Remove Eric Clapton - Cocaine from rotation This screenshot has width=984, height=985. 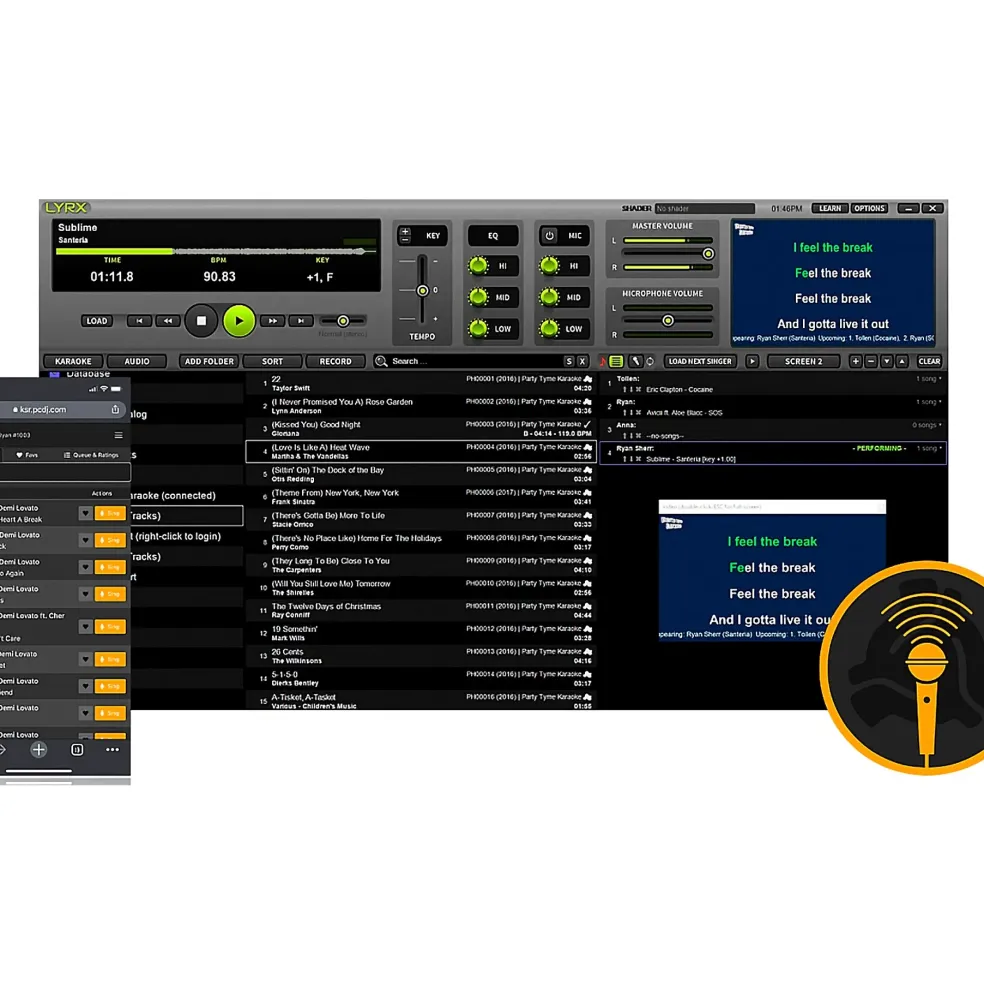638,390
